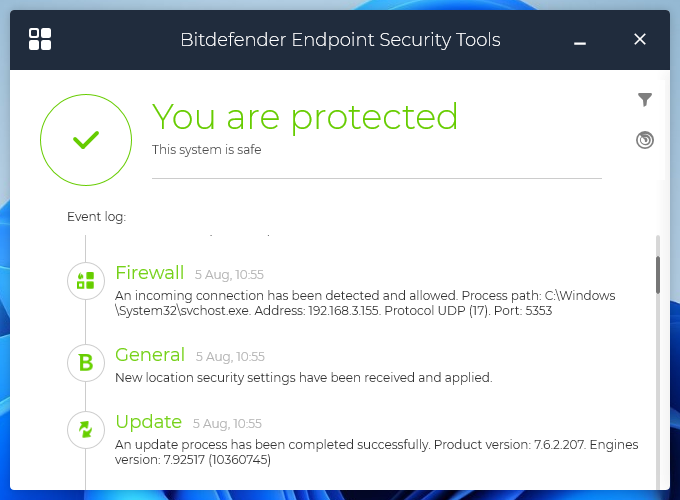Open the scan actions radar icon

645,140
